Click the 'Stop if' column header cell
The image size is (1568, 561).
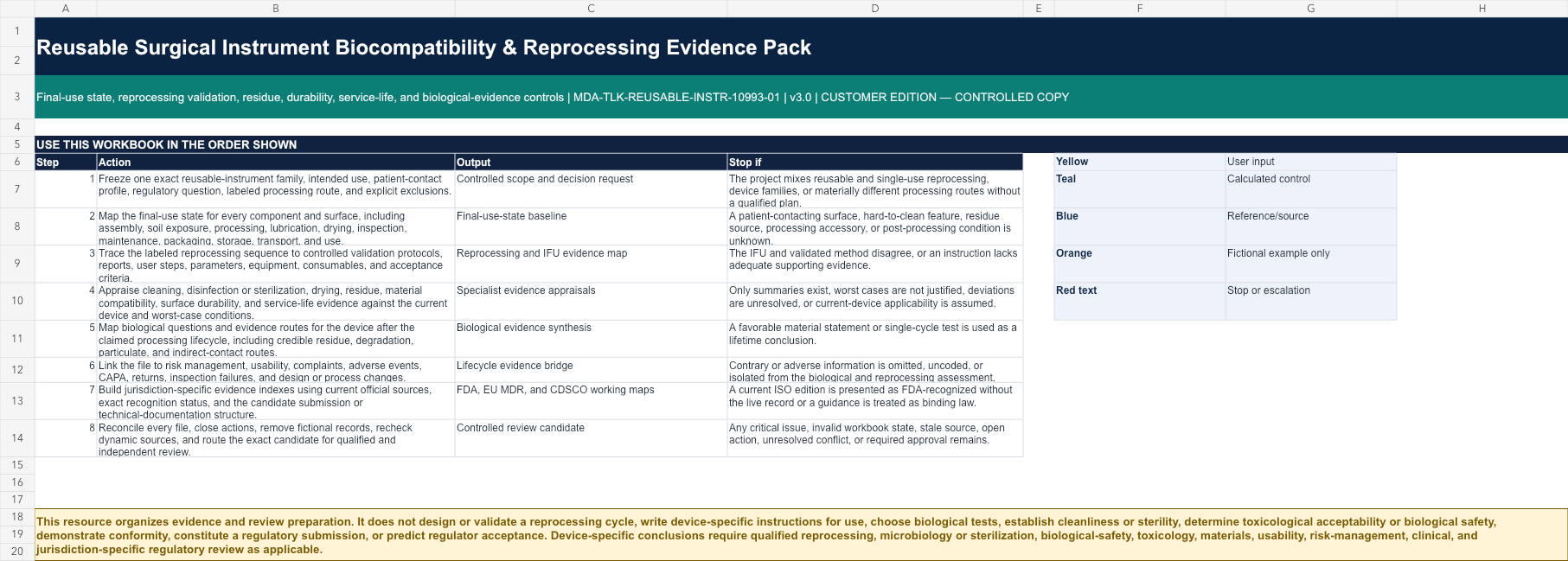tap(875, 162)
